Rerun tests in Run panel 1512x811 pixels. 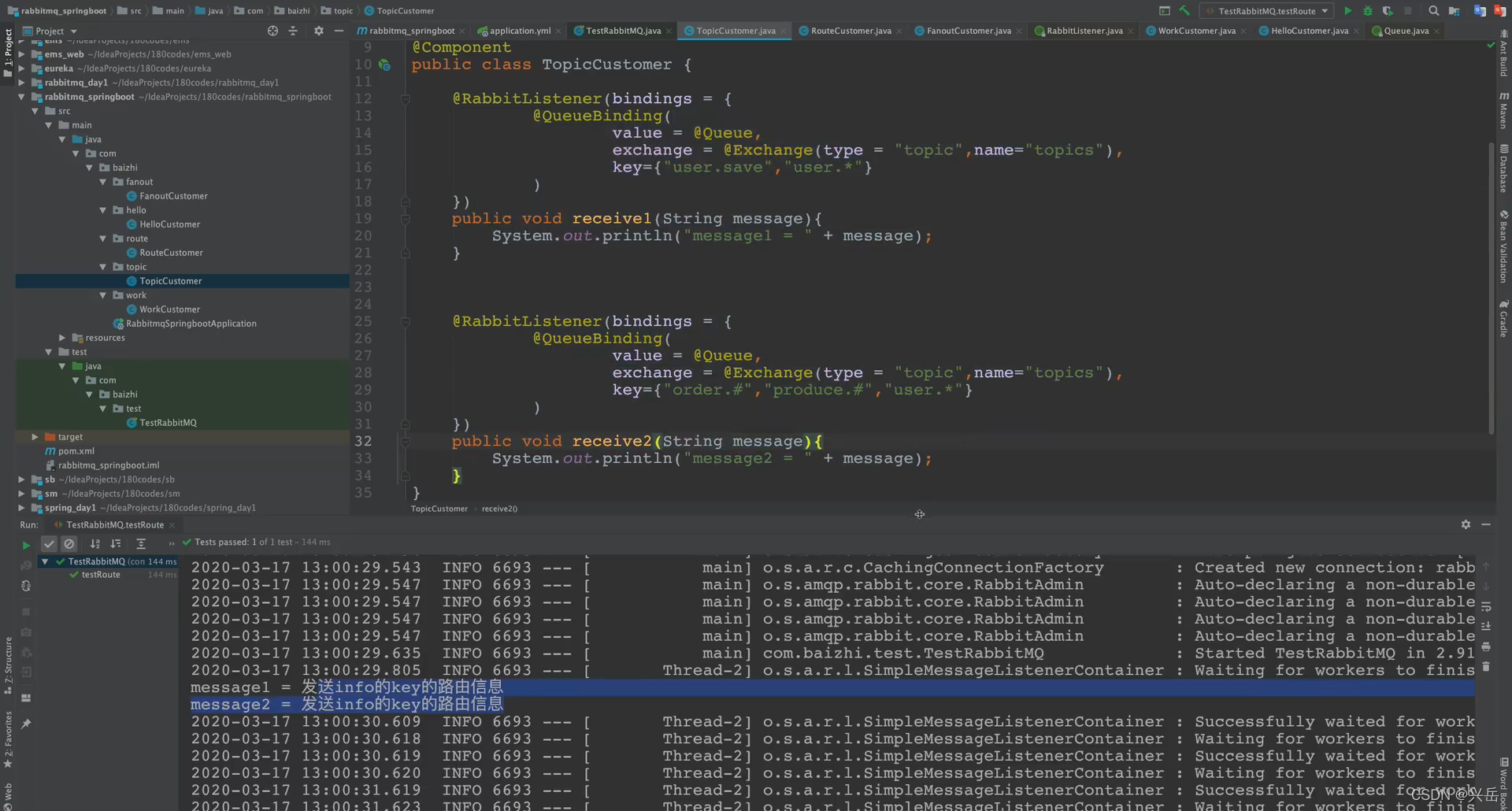pyautogui.click(x=26, y=544)
